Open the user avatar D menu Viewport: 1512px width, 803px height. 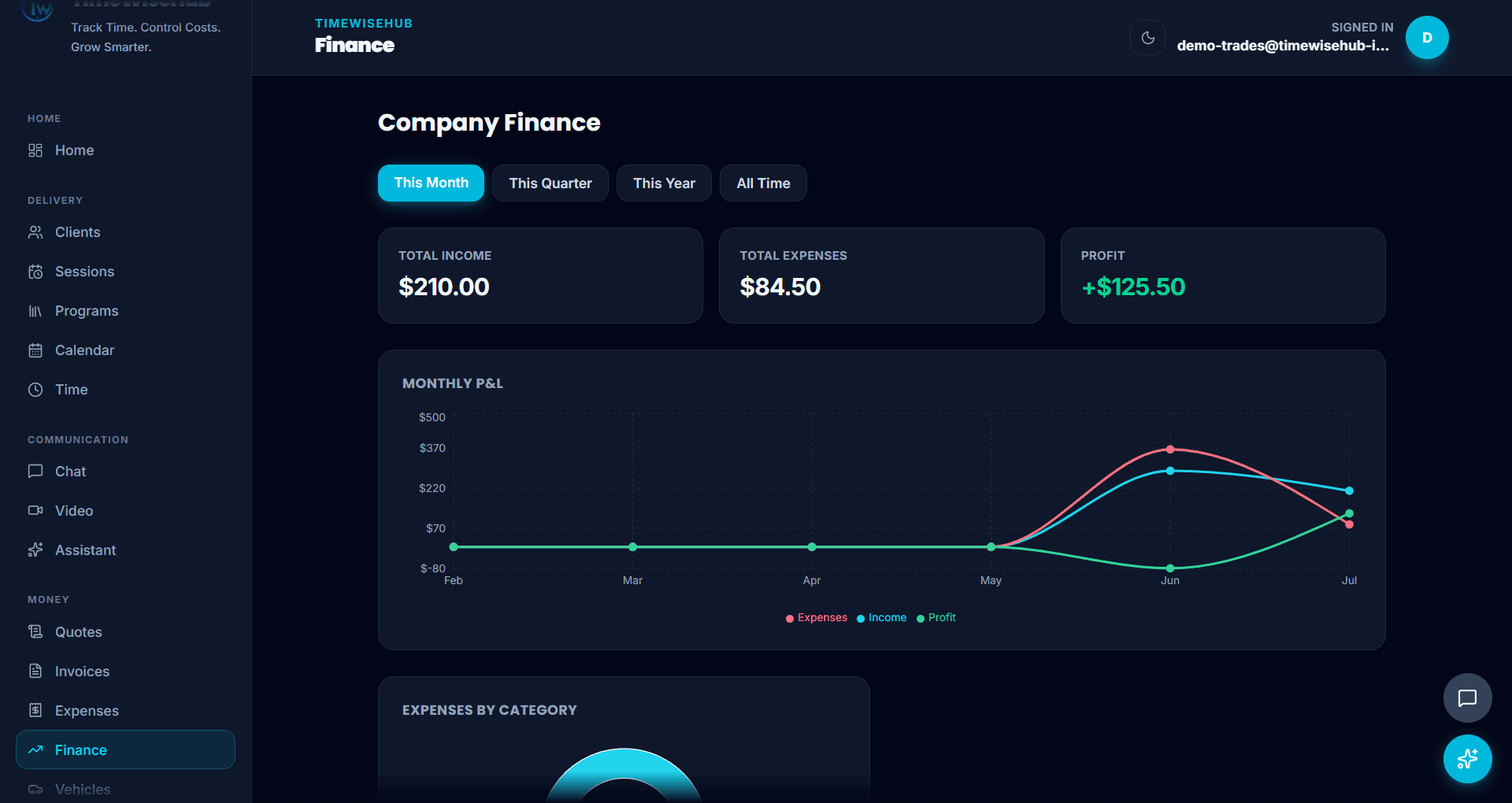[1427, 38]
